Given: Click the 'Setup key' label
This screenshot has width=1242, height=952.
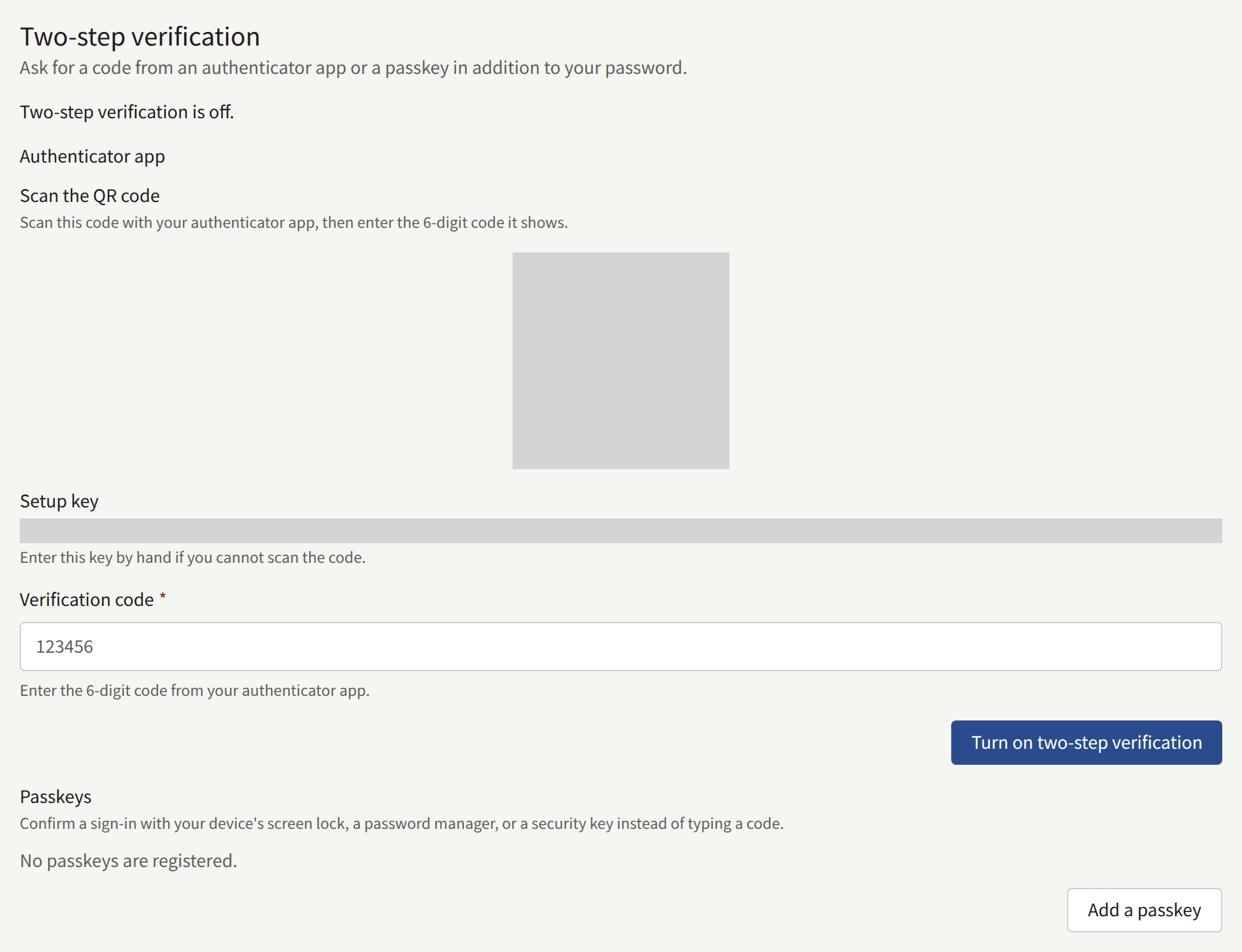Looking at the screenshot, I should (59, 501).
